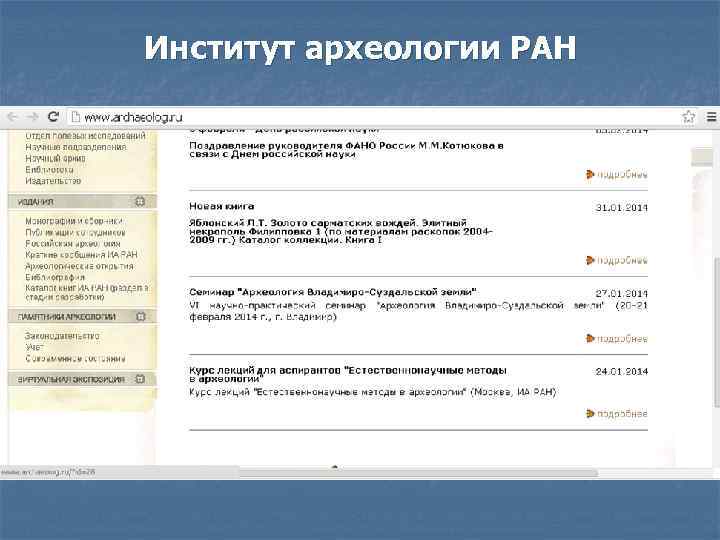Image resolution: width=720 pixels, height=540 pixels.
Task: Bookmark the page with the star icon
Action: (x=688, y=117)
